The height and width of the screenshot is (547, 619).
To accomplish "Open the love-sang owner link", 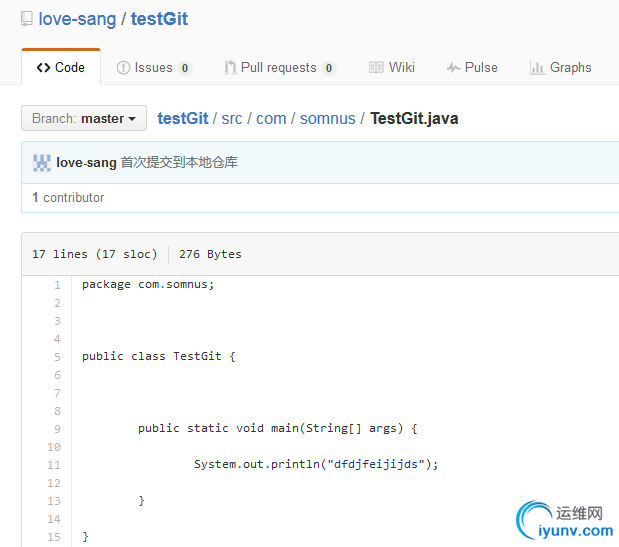I will (x=77, y=19).
